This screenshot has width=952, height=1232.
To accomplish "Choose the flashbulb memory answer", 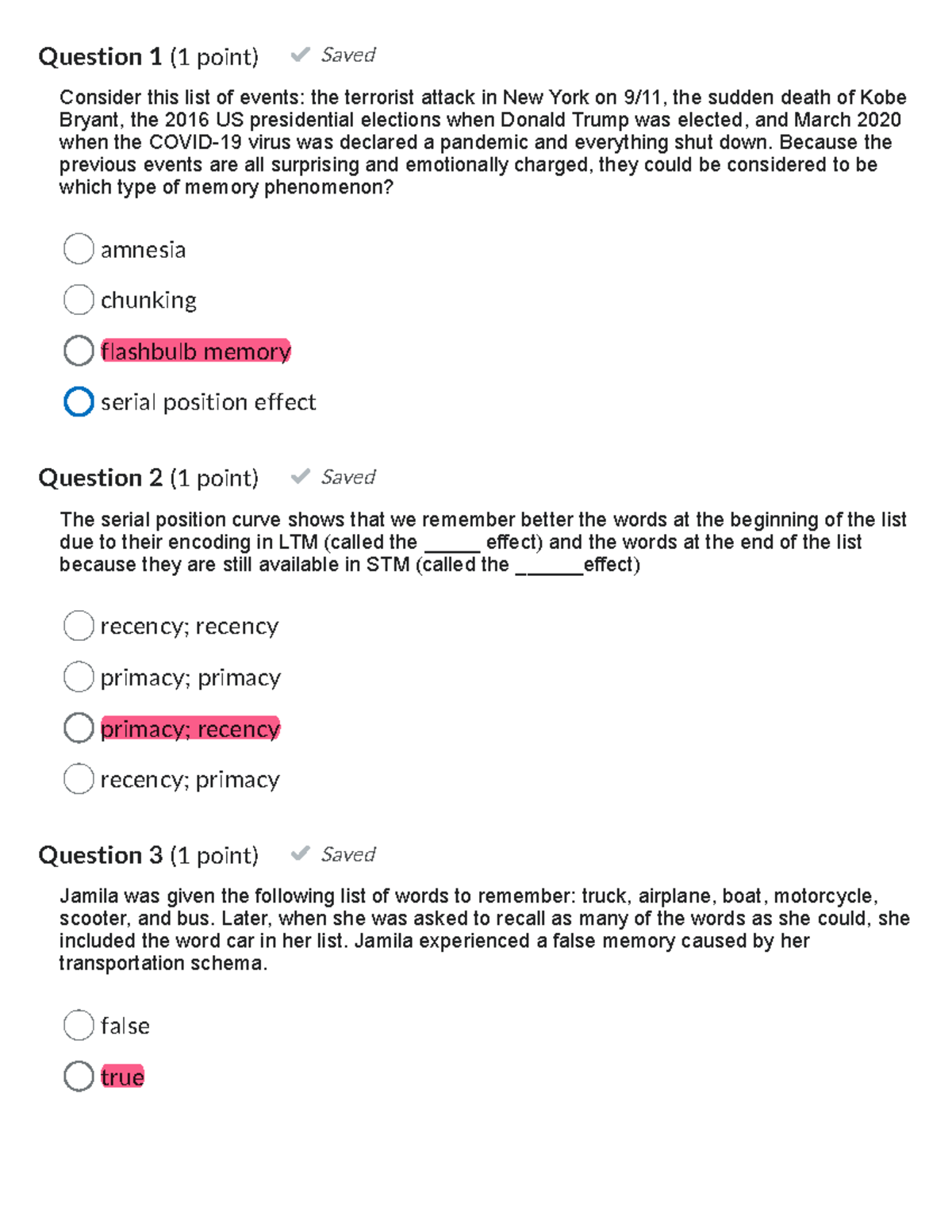I will click(x=79, y=350).
